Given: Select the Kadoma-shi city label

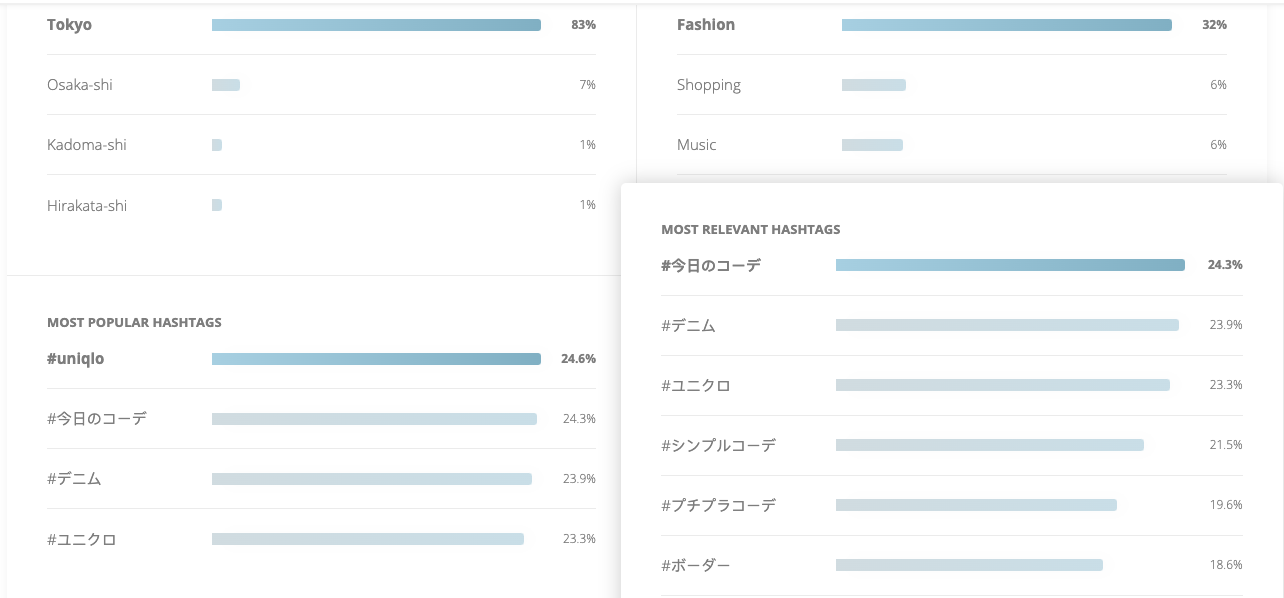Looking at the screenshot, I should 87,145.
